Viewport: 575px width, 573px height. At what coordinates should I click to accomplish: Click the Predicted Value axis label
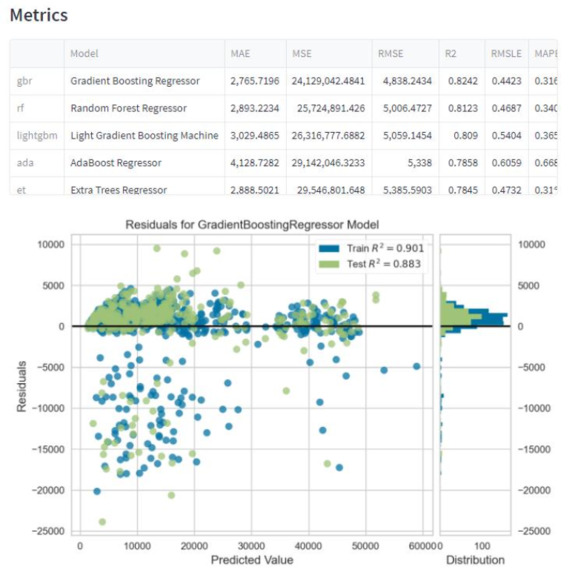pyautogui.click(x=252, y=560)
